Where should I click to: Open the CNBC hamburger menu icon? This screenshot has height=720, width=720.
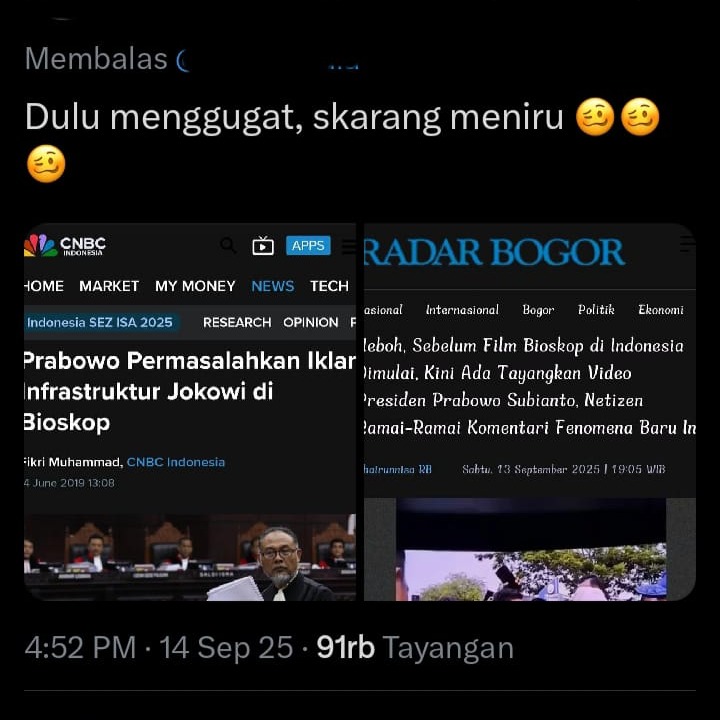349,247
